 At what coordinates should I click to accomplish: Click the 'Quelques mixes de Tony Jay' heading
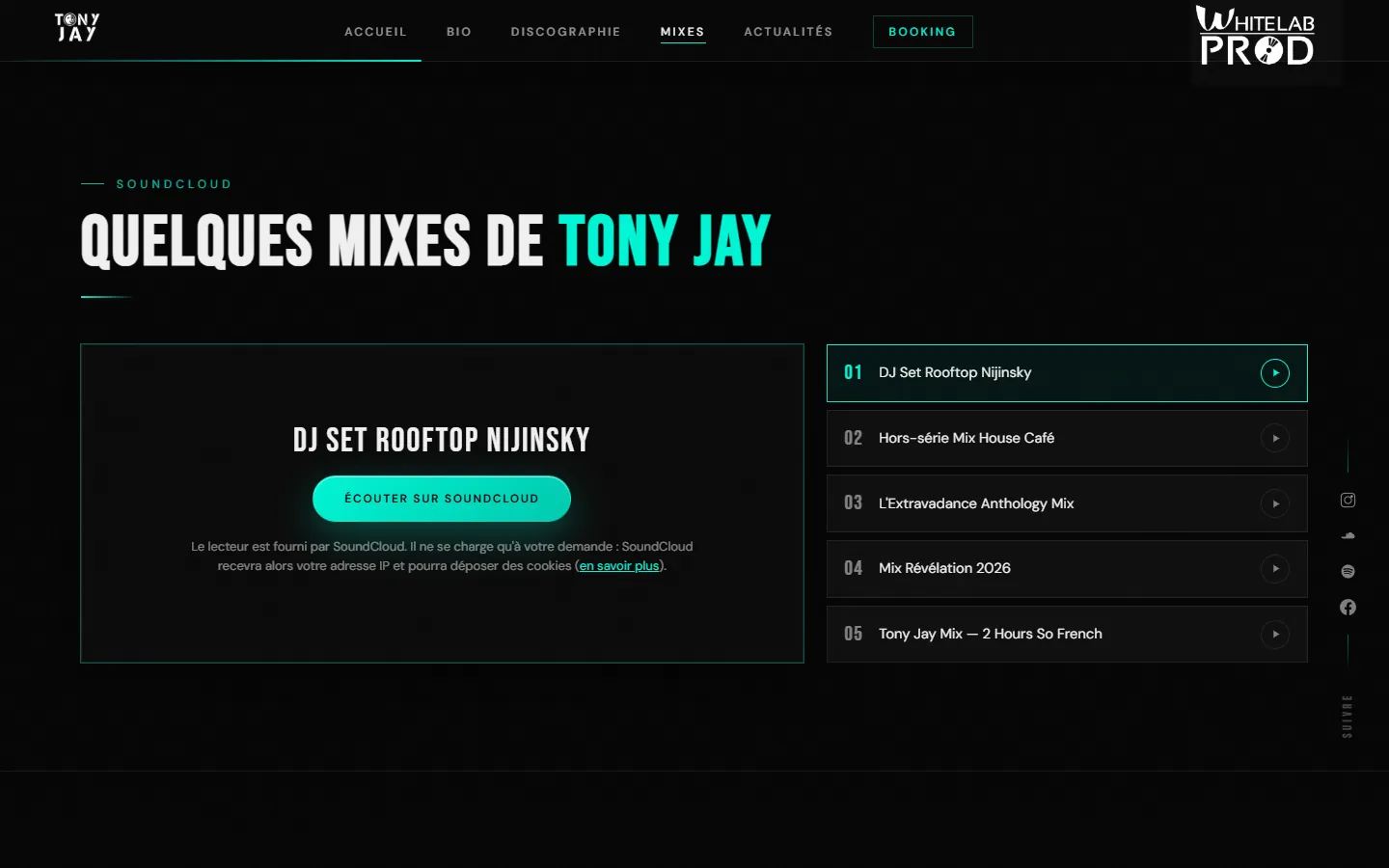[x=425, y=241]
